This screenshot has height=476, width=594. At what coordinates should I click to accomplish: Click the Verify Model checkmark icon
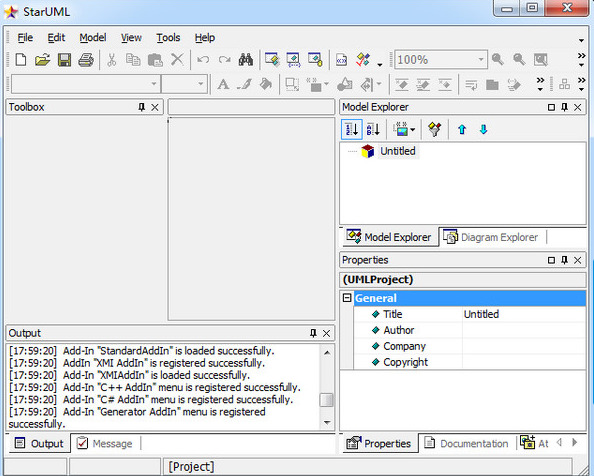[x=363, y=60]
